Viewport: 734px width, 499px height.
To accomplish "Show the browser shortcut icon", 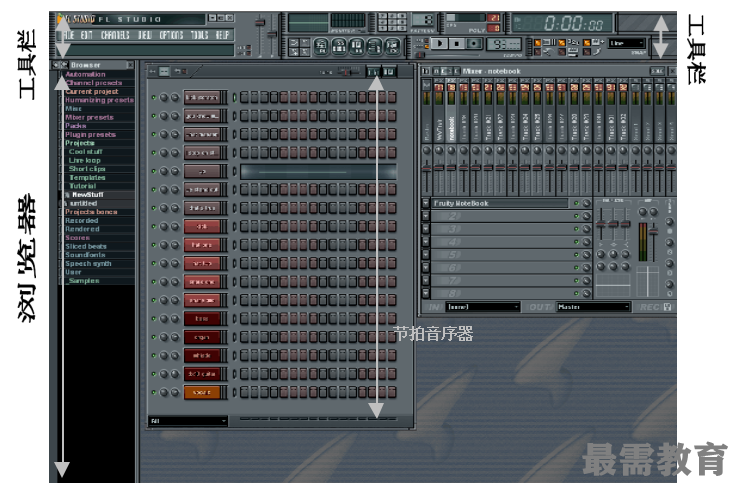I will (374, 46).
